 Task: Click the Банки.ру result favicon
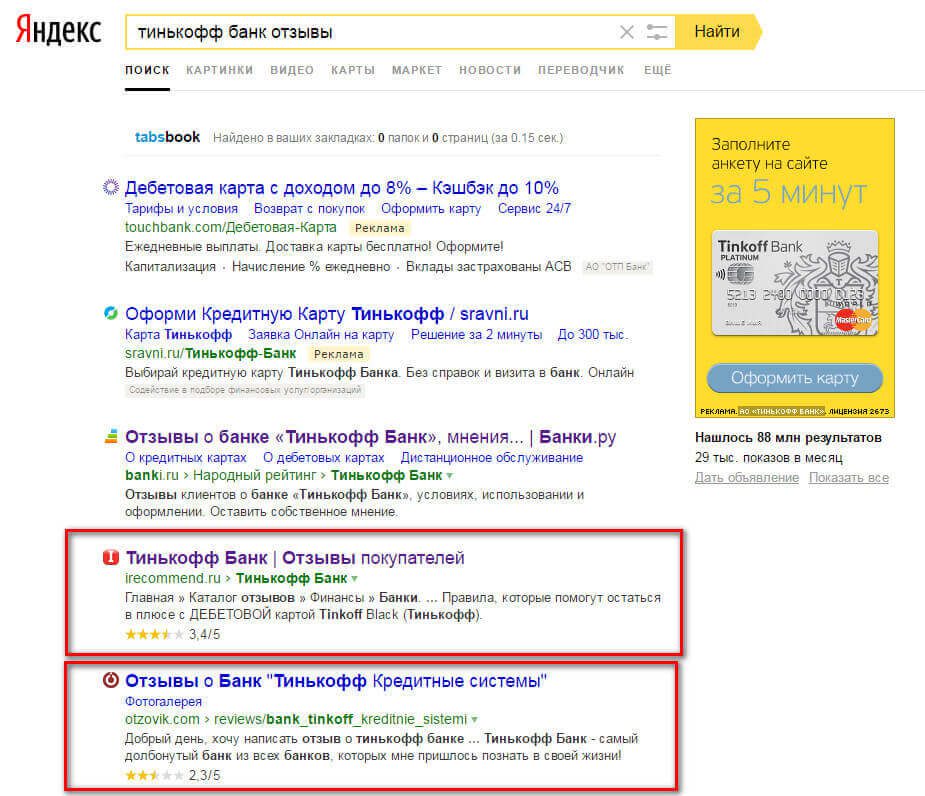[x=110, y=436]
